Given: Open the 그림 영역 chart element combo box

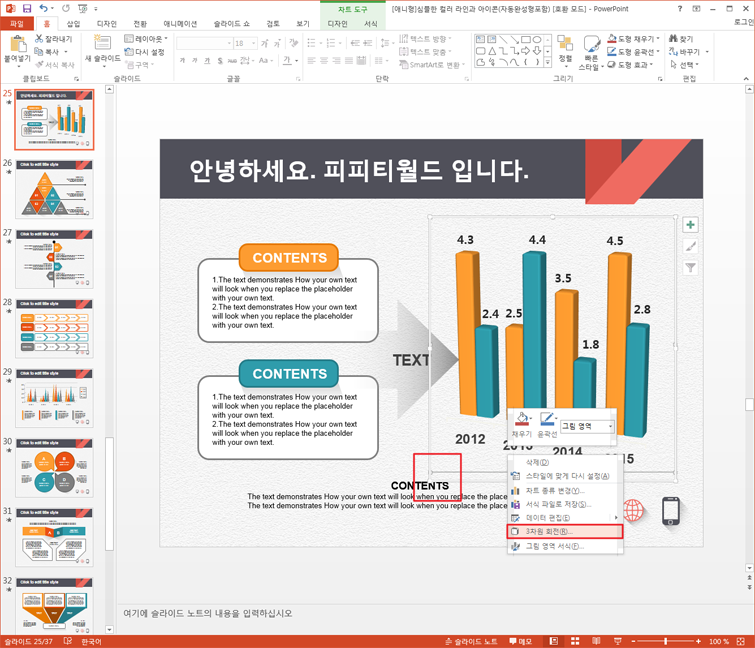Looking at the screenshot, I should click(588, 426).
